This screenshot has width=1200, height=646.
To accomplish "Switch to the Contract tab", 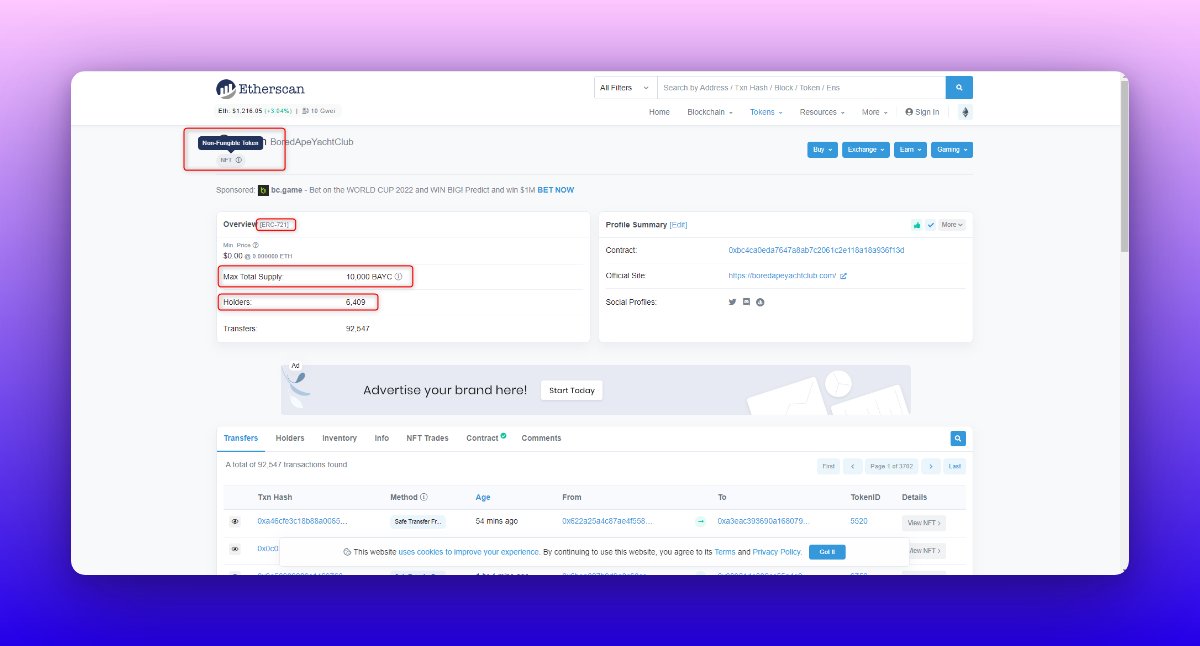I will (486, 438).
